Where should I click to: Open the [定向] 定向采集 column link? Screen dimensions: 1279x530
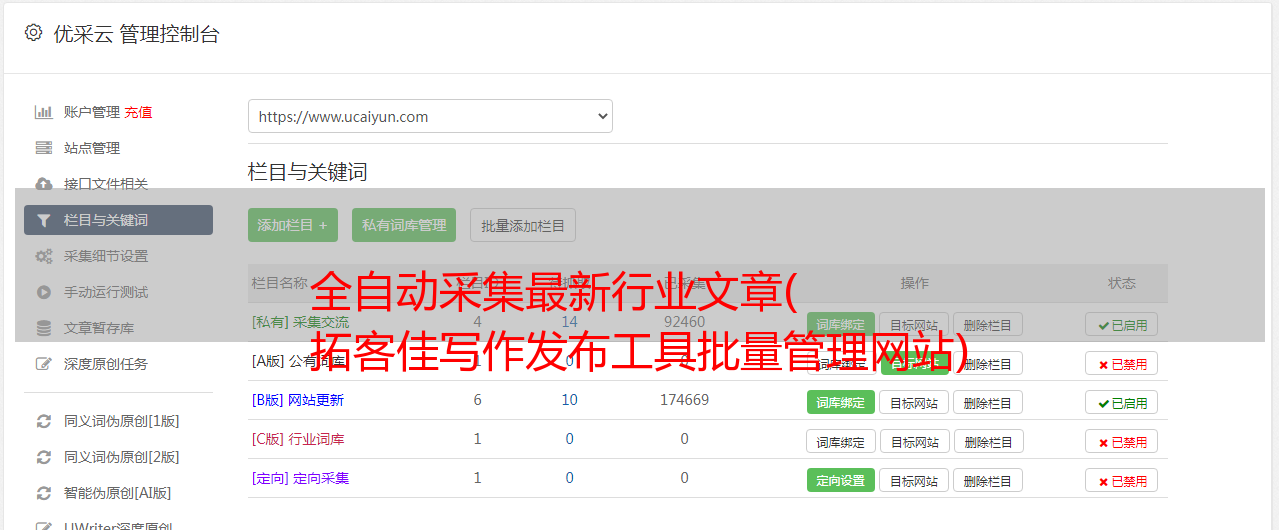[301, 478]
